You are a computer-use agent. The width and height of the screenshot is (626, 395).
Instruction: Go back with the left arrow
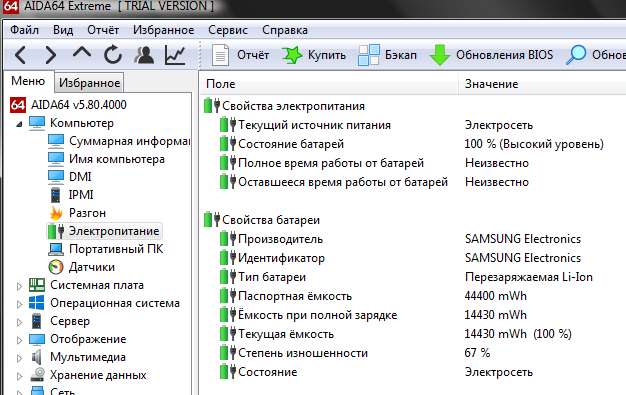pos(20,55)
